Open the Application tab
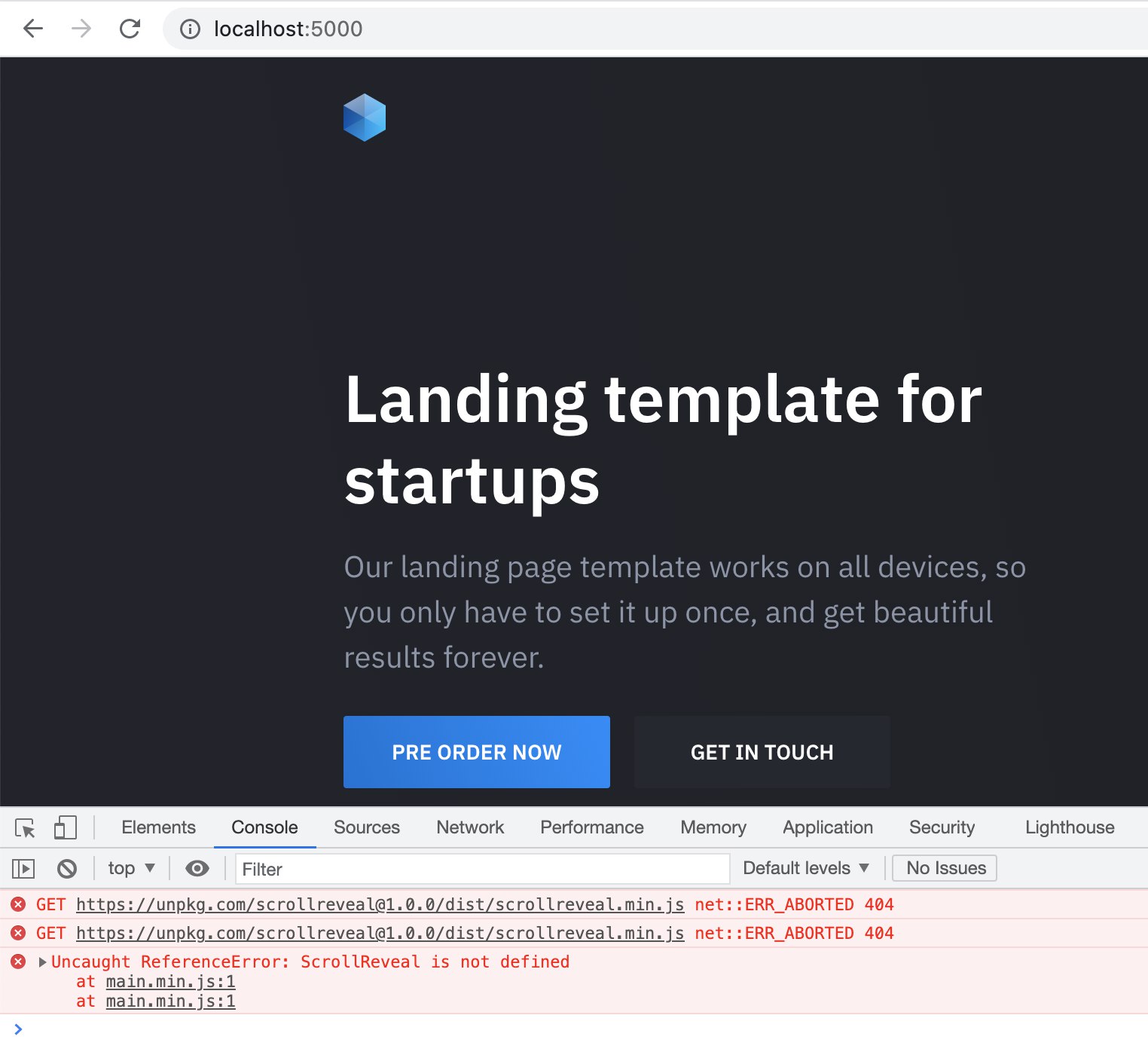This screenshot has height=1061, width=1148. tap(828, 827)
